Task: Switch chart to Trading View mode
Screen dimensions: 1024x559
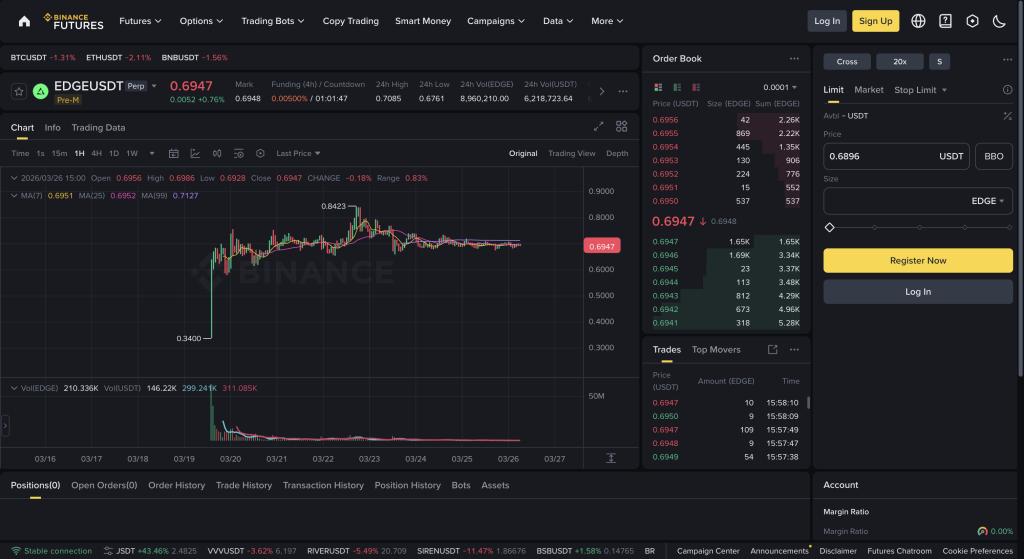Action: click(571, 154)
